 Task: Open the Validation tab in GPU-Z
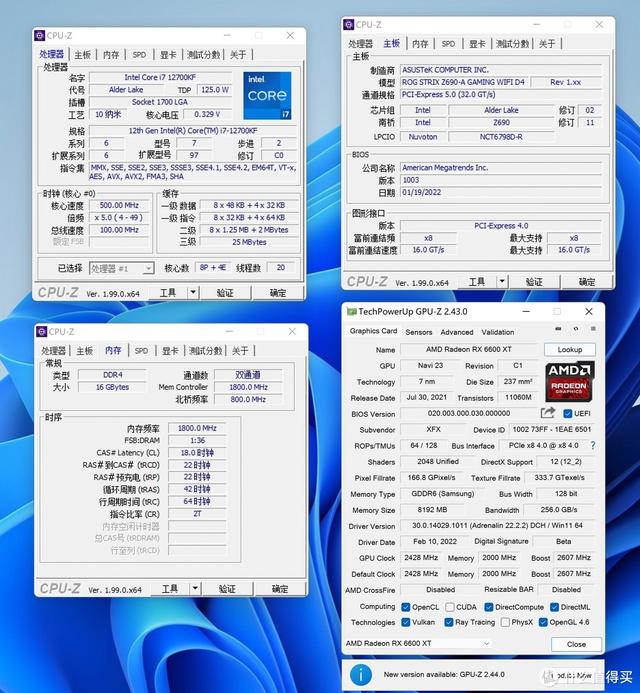tap(498, 332)
